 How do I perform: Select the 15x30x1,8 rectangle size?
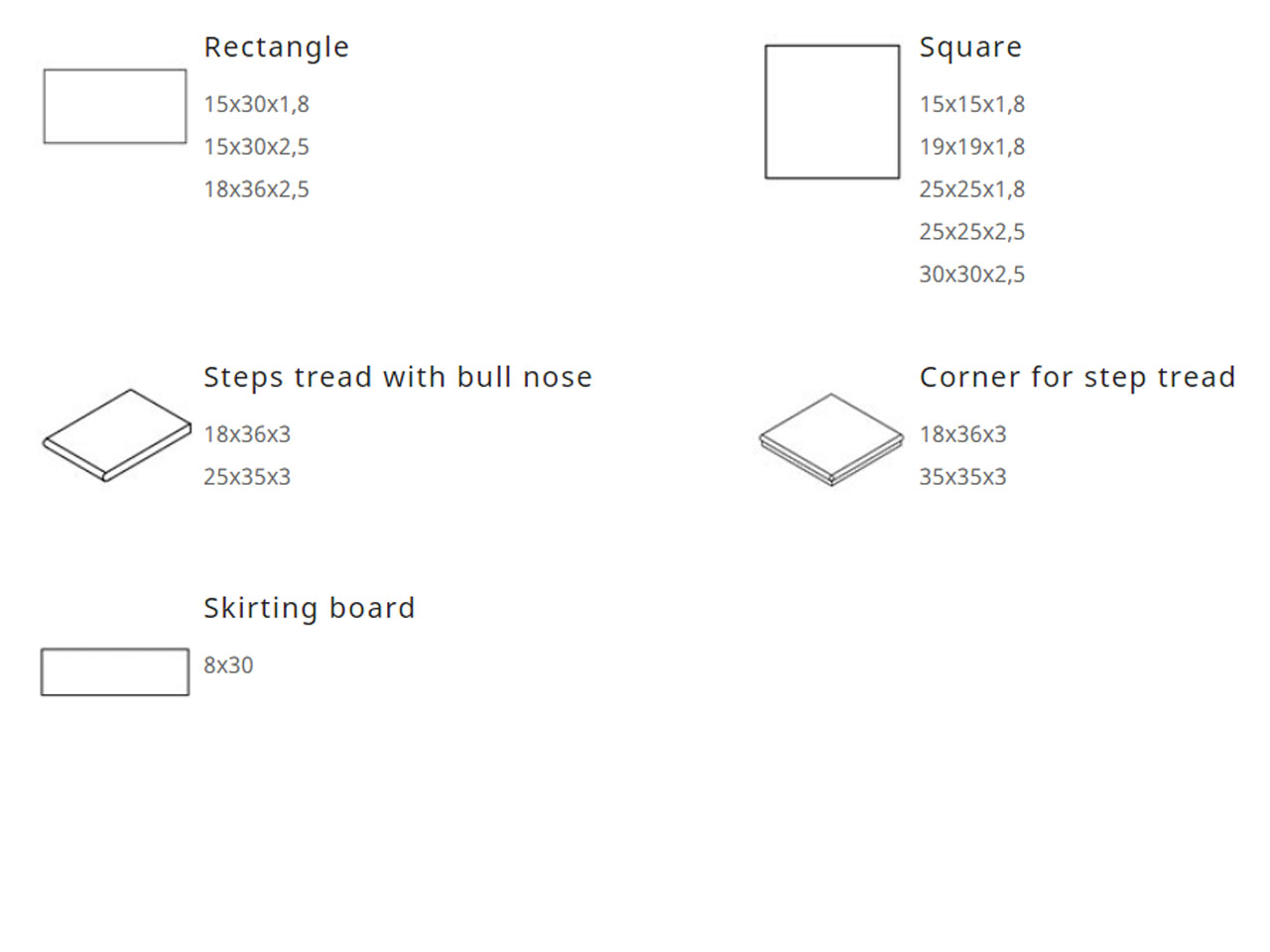click(256, 104)
